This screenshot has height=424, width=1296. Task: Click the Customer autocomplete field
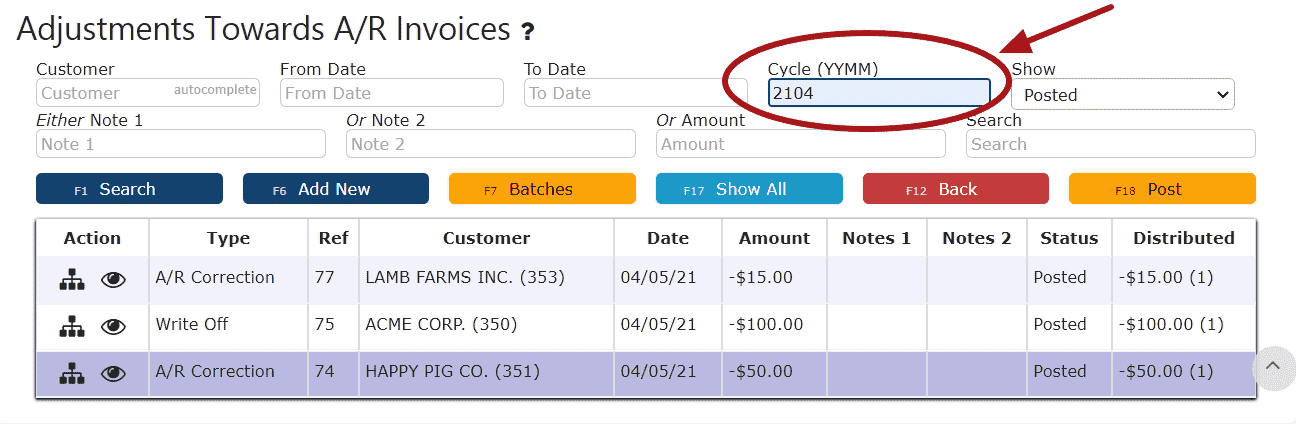point(148,93)
